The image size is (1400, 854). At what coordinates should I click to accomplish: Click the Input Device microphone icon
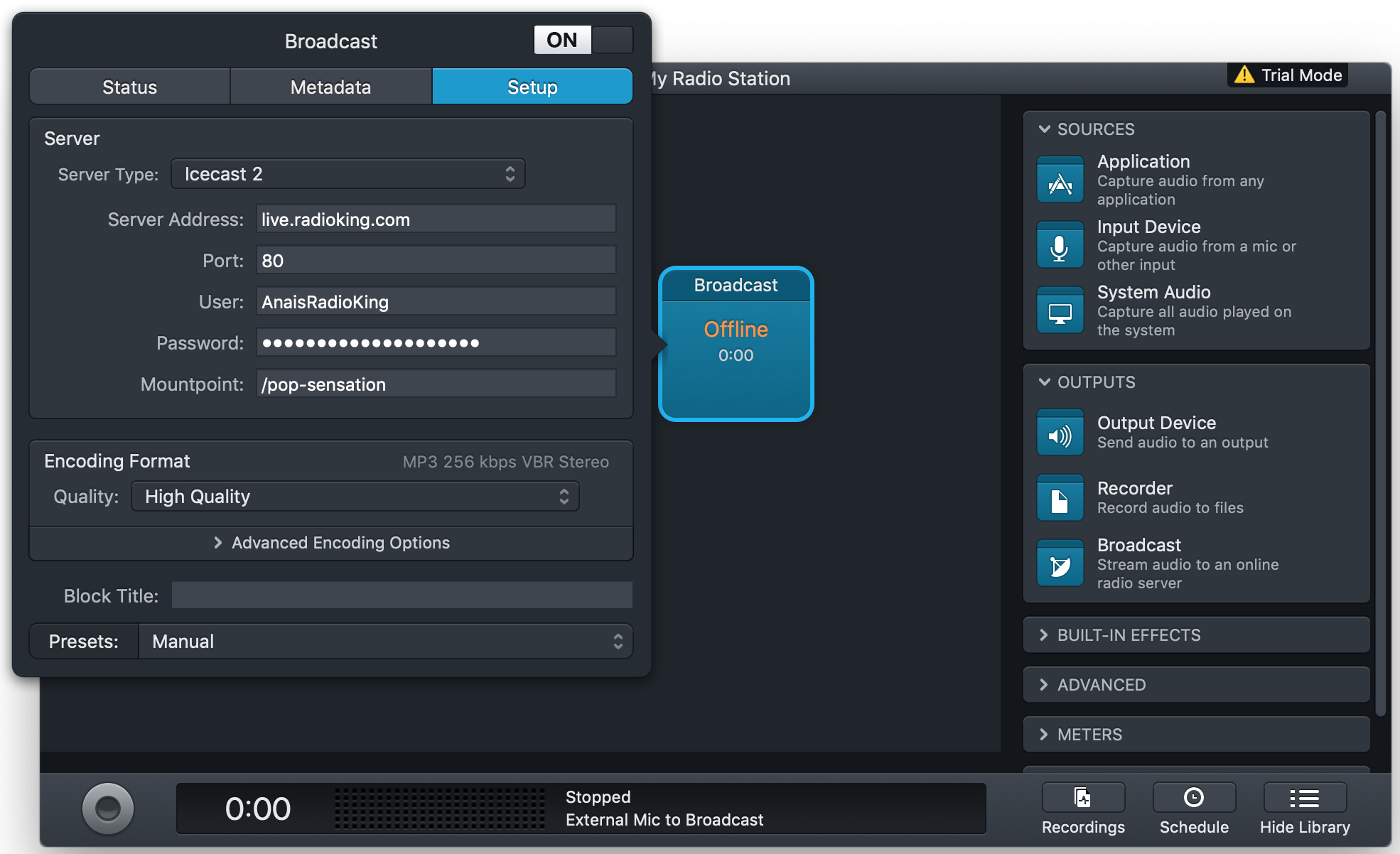point(1060,246)
